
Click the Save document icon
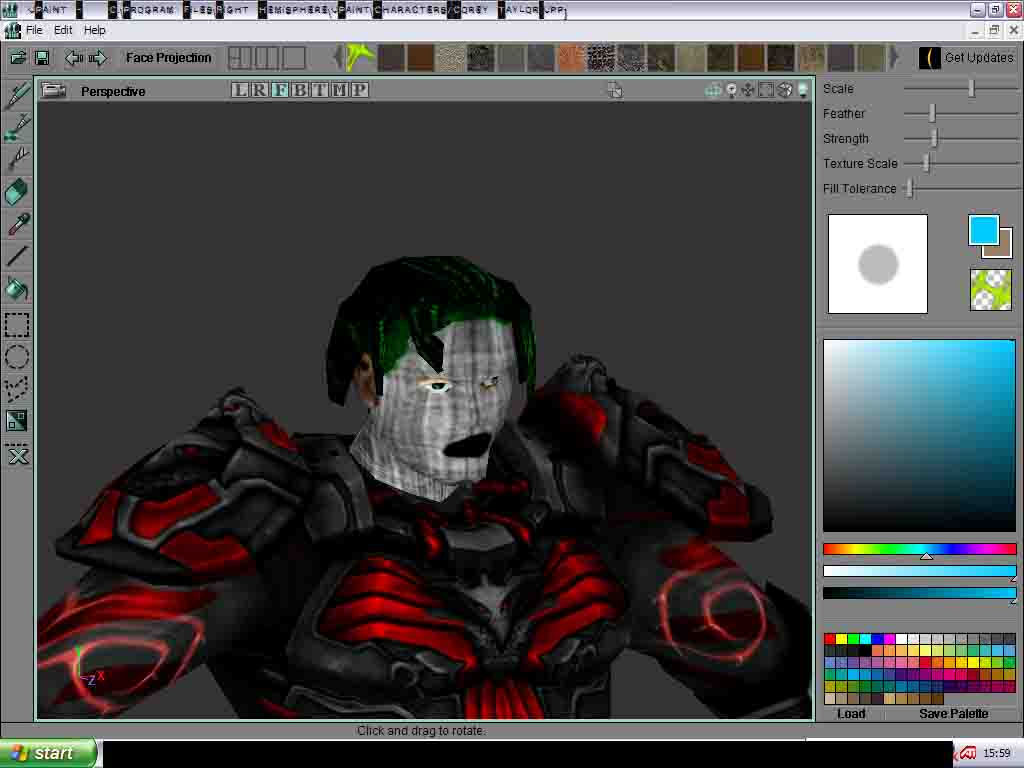tap(41, 57)
